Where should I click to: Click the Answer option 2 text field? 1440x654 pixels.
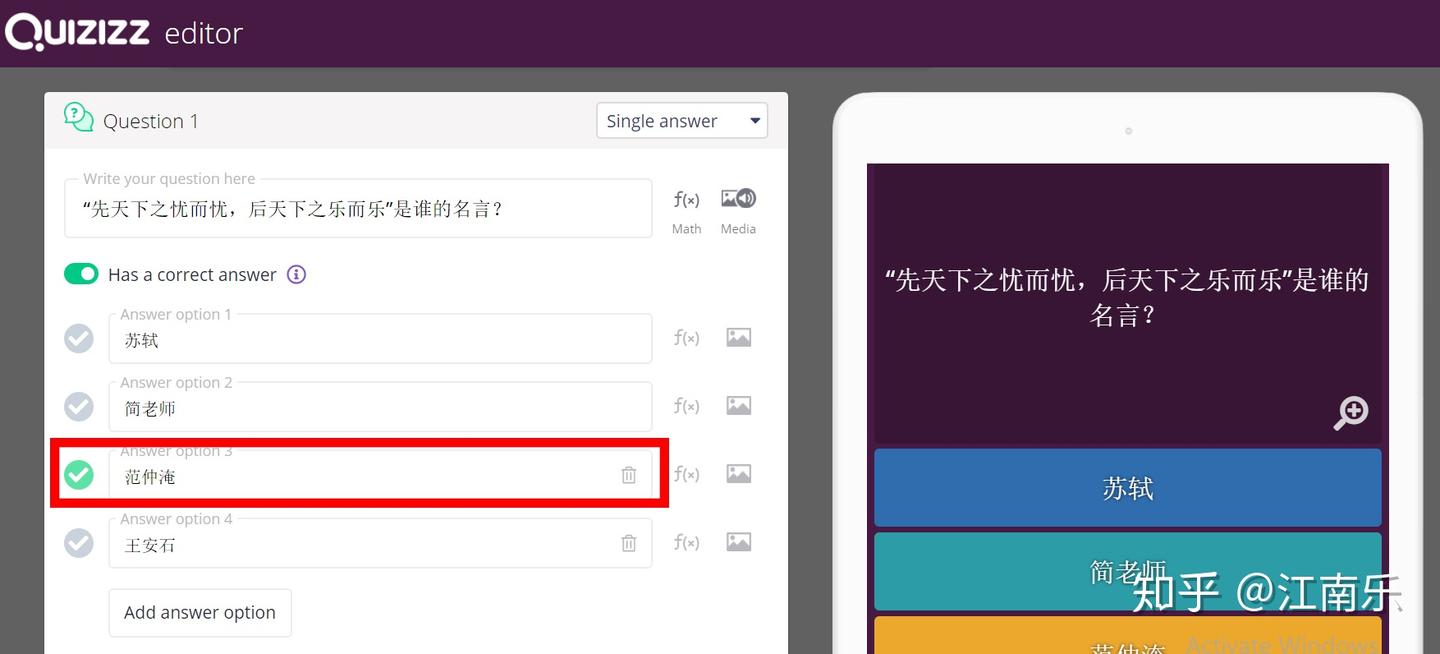(x=380, y=406)
